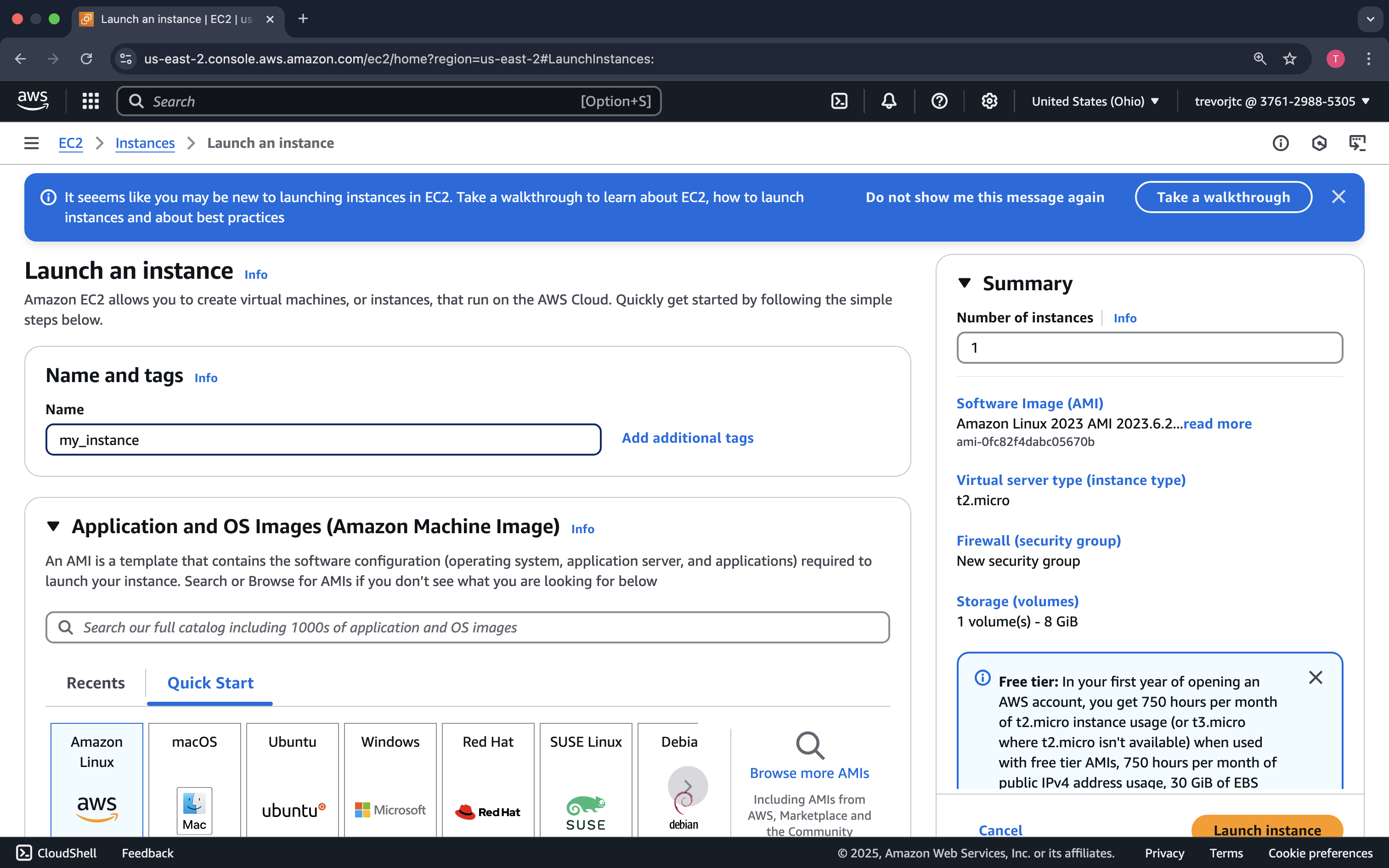Viewport: 1389px width, 868px height.
Task: Open the AWS services grid menu
Action: click(90, 101)
